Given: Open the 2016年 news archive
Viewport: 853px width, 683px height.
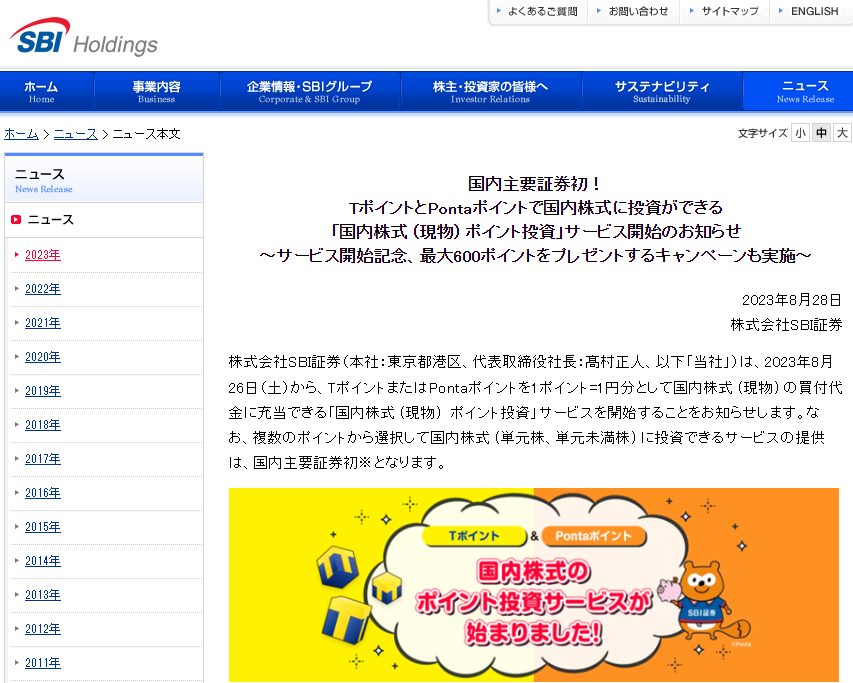Looking at the screenshot, I should (42, 493).
